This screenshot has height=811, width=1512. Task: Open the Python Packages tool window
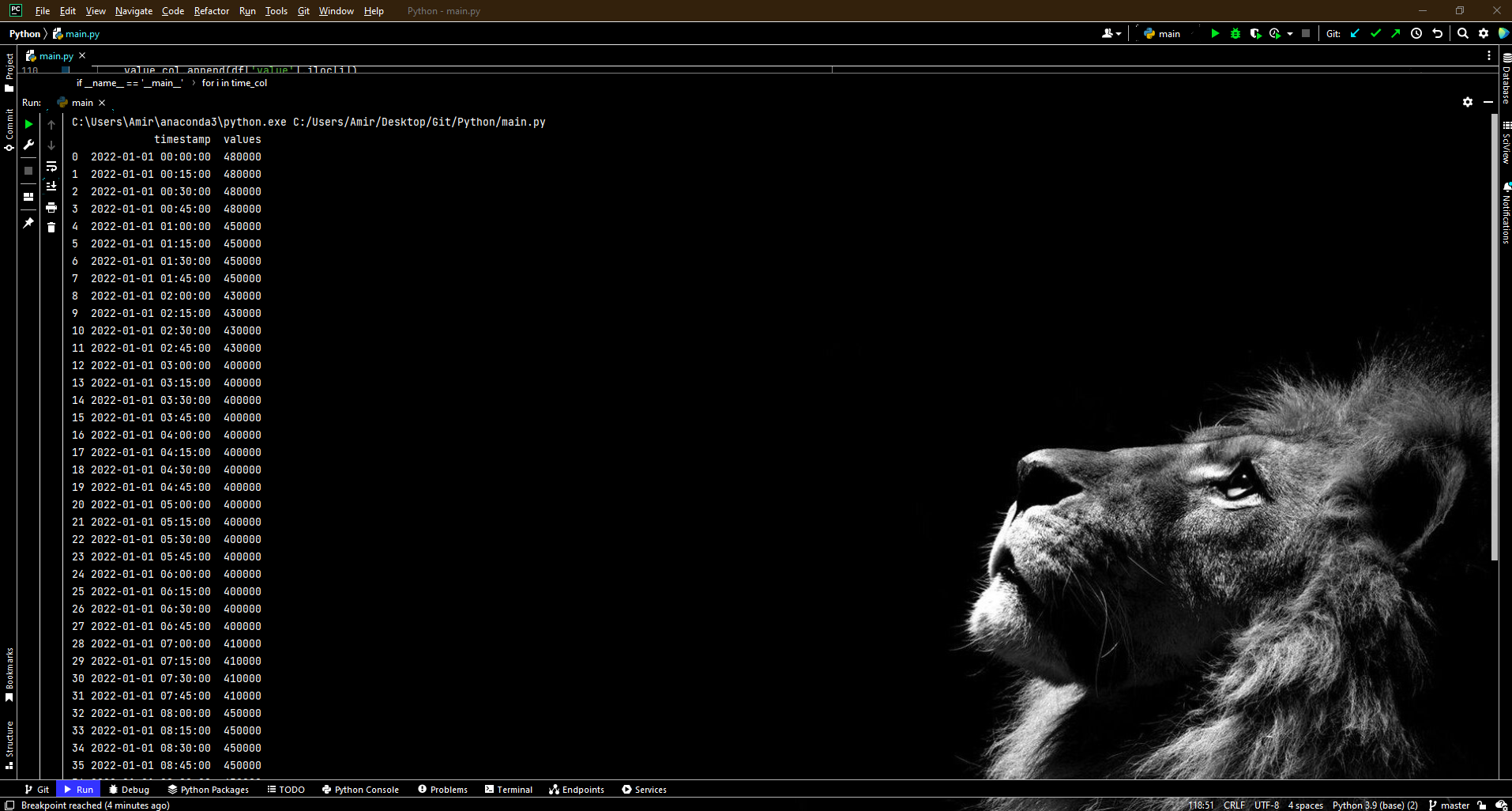[208, 789]
